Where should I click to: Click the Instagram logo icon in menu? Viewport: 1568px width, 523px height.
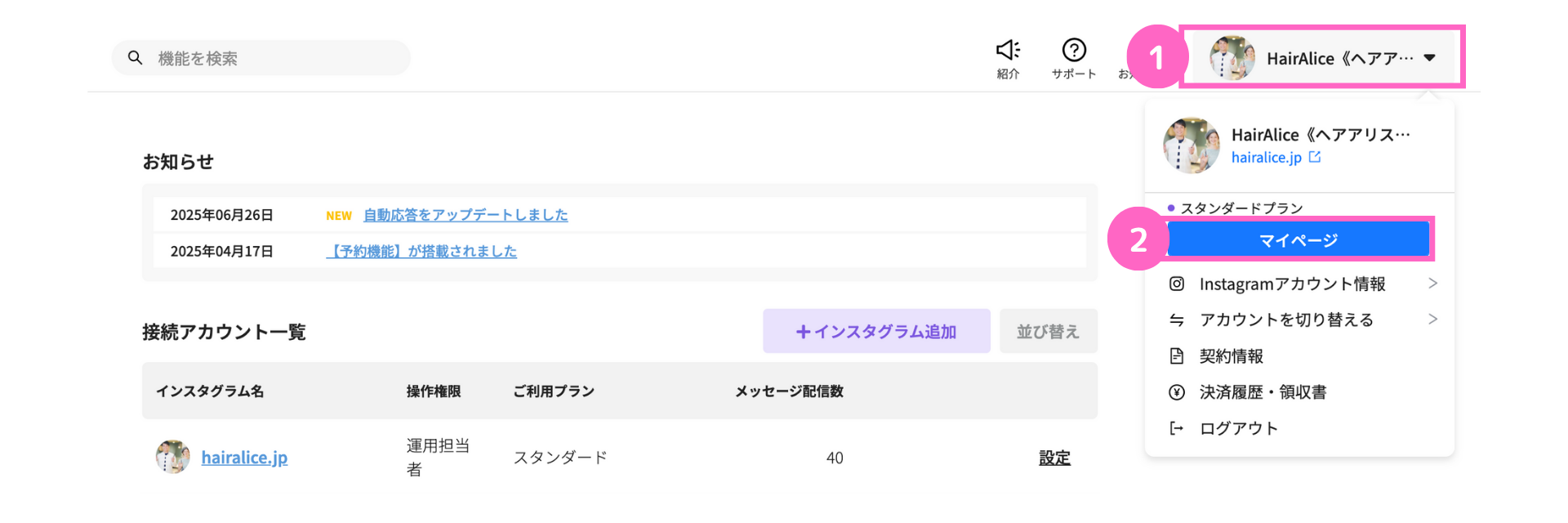[1177, 284]
